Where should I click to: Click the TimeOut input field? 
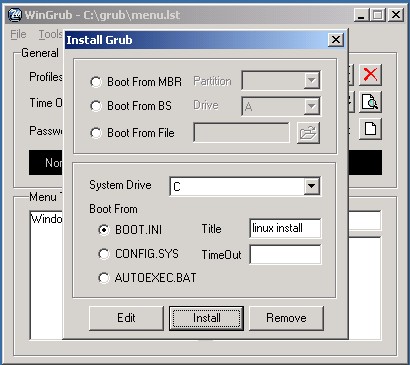click(285, 254)
